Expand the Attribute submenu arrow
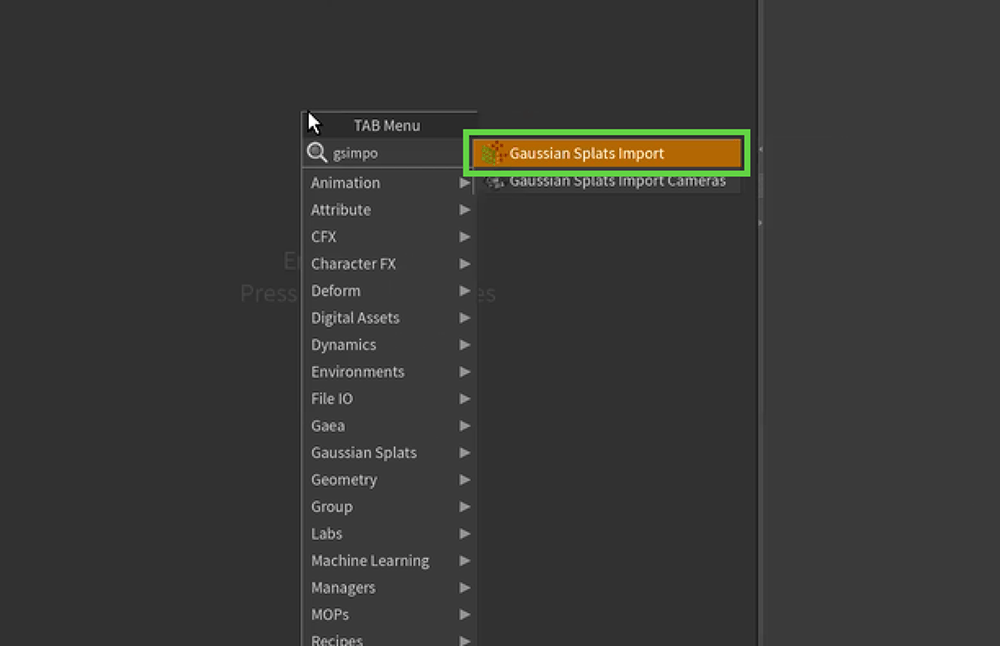This screenshot has height=646, width=1000. pos(465,210)
